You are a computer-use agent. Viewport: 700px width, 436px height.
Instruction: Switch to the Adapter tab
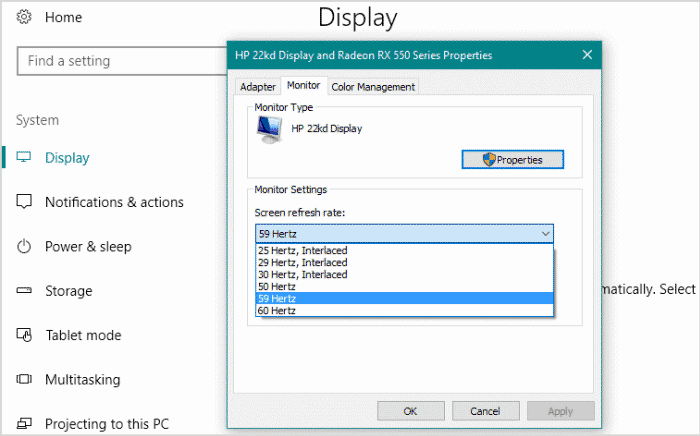[258, 87]
